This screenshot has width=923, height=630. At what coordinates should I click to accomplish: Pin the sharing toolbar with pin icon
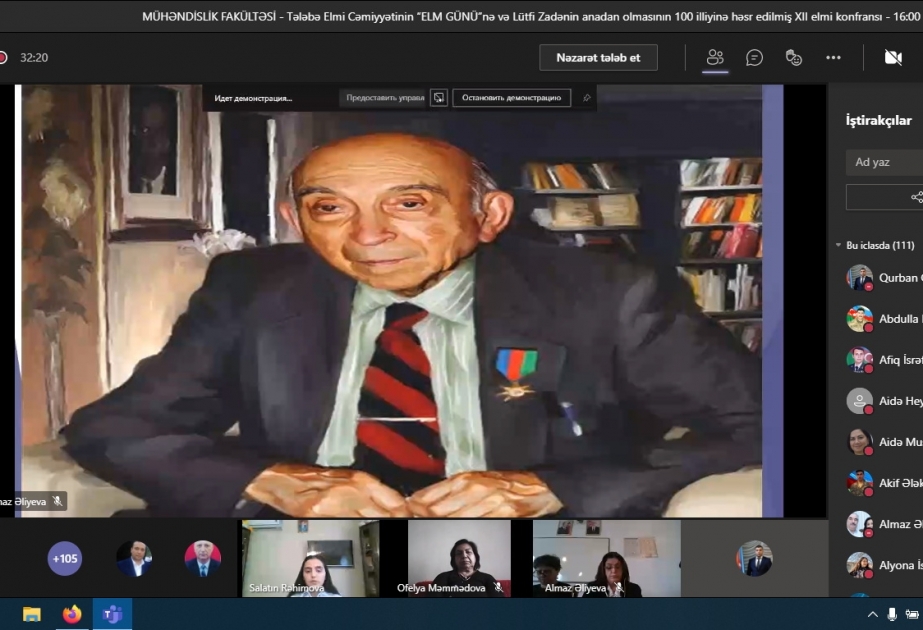click(x=586, y=98)
